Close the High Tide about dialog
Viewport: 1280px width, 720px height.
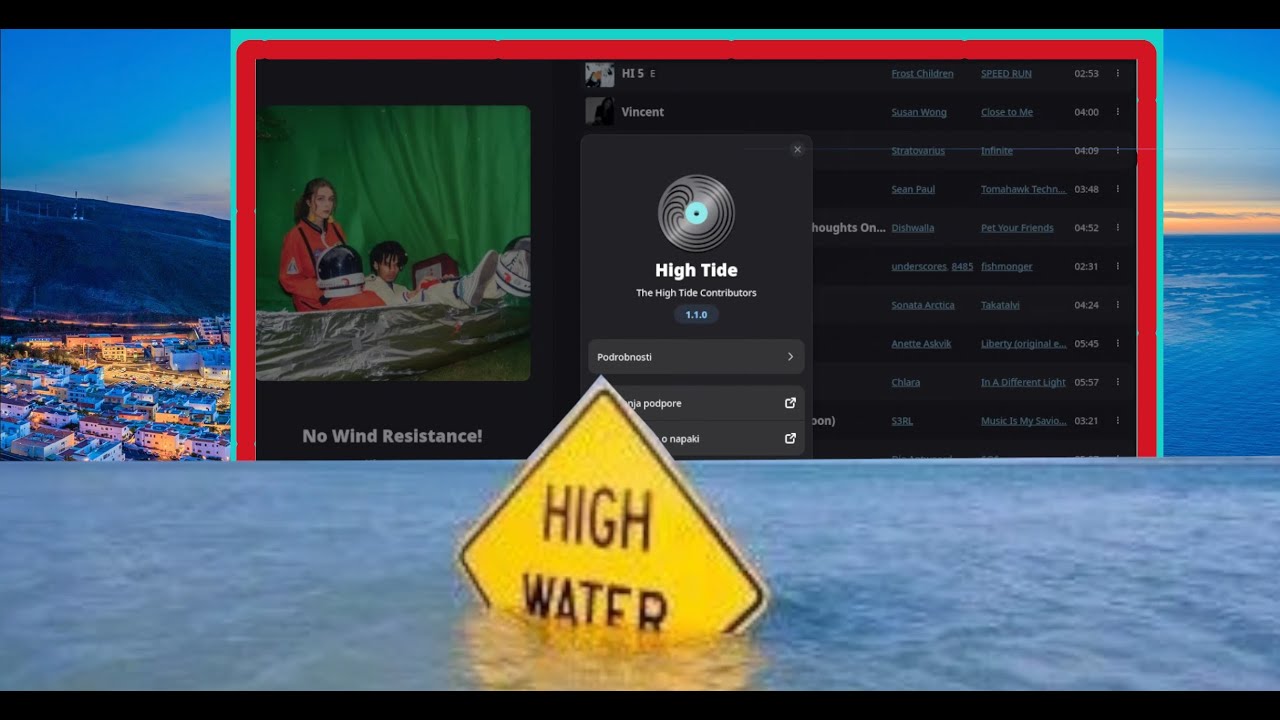click(797, 150)
